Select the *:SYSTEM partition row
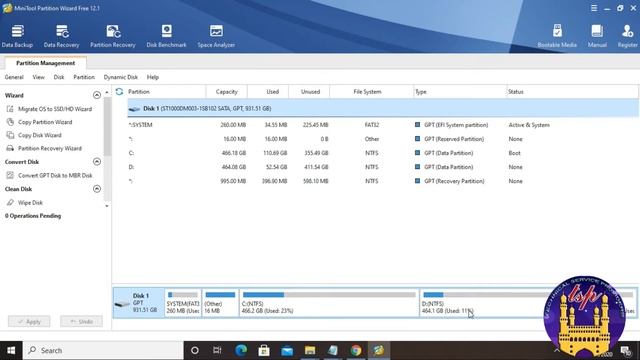The image size is (640, 360). tap(383, 125)
